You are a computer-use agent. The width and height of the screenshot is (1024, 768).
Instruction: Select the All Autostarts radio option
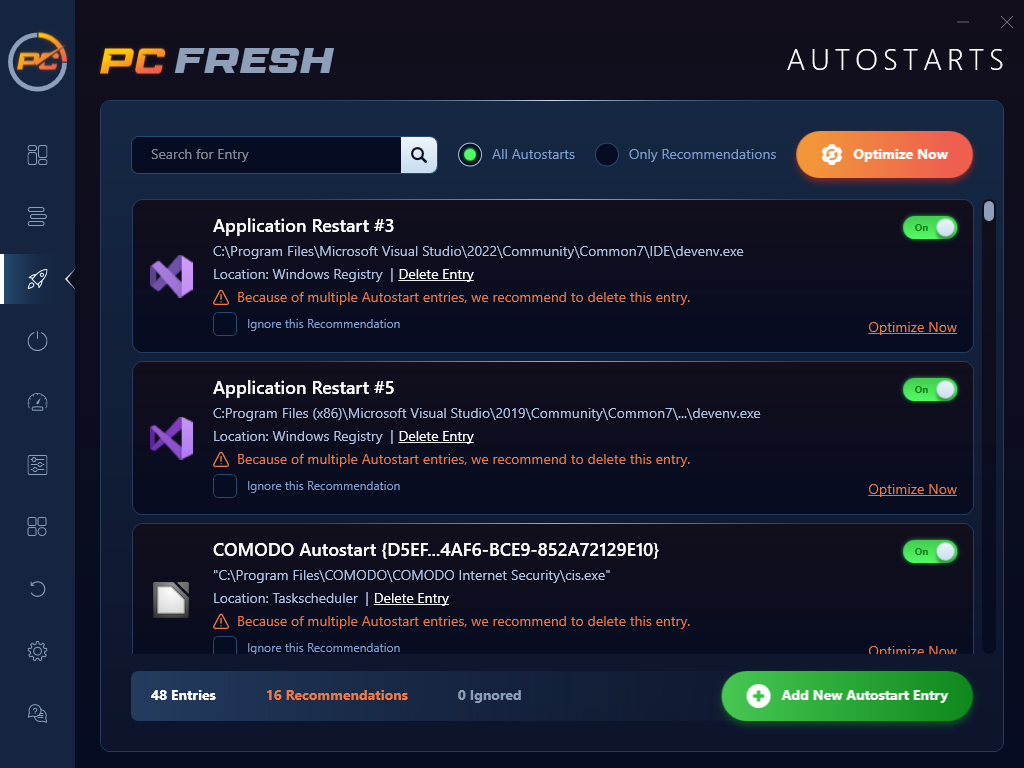tap(470, 155)
